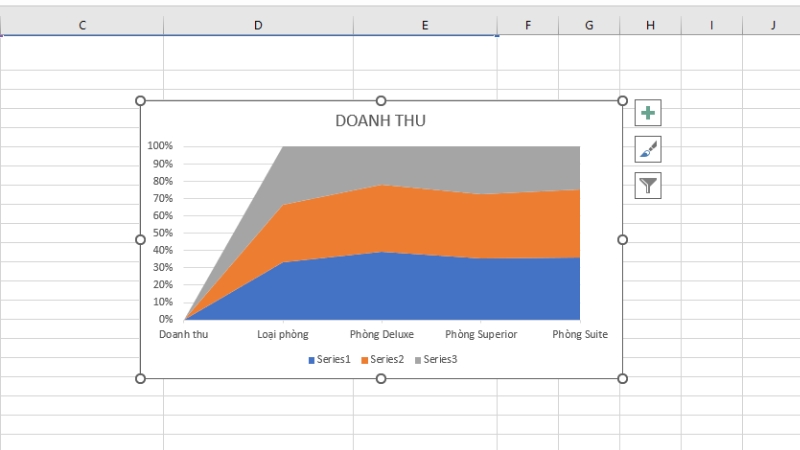Click the blue Series1 legend marker
This screenshot has width=800, height=450.
click(312, 359)
